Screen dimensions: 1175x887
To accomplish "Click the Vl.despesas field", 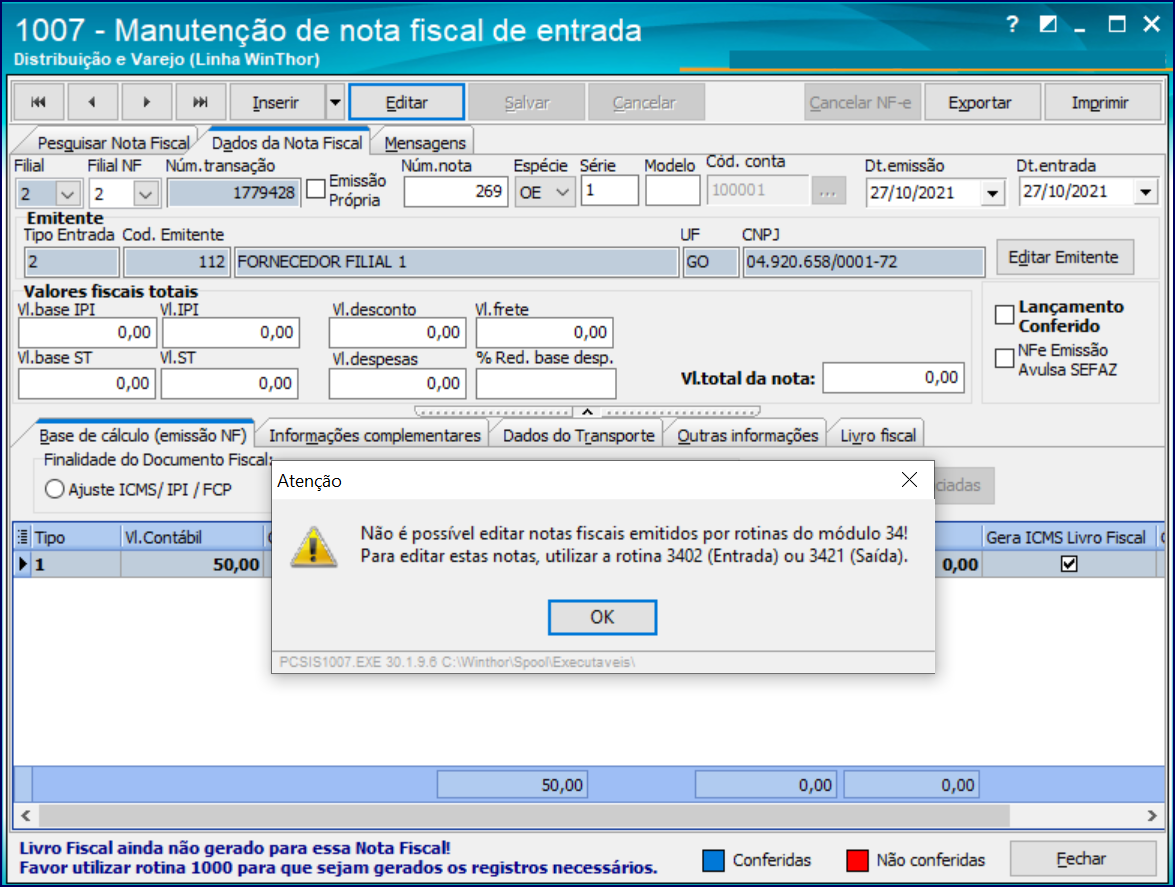I will 397,384.
